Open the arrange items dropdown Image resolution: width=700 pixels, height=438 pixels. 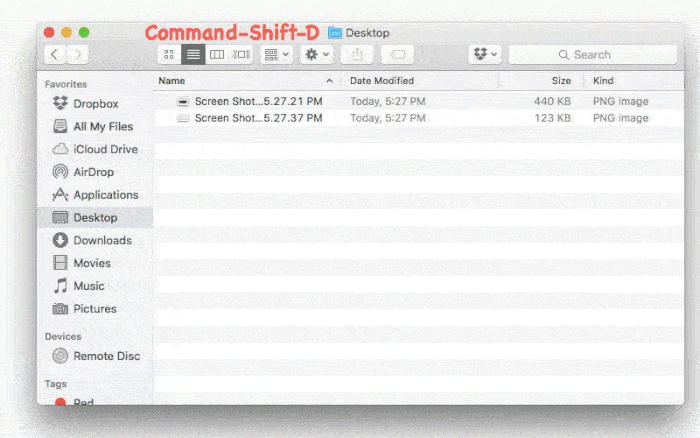pyautogui.click(x=277, y=54)
